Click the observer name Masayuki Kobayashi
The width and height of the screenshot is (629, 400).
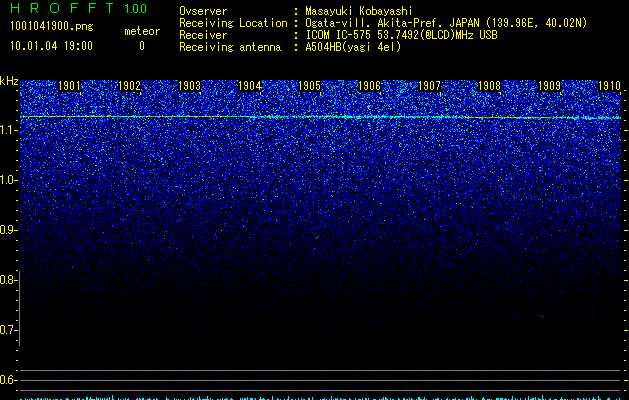tap(359, 11)
